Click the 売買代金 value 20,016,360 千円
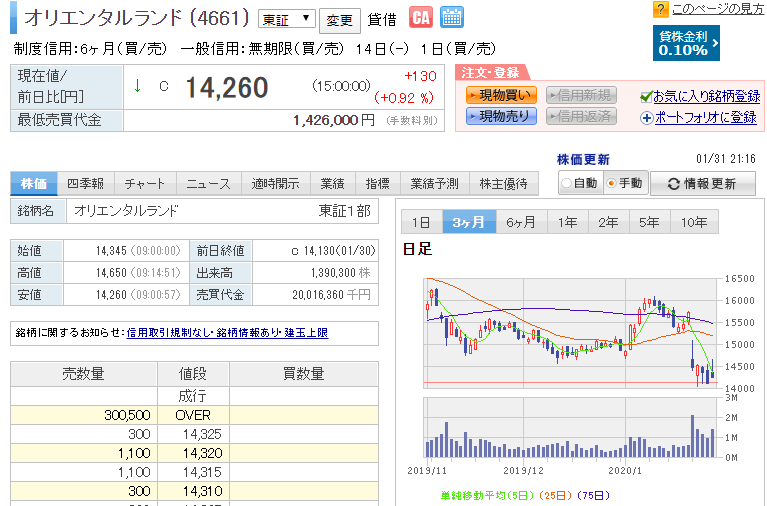The height and width of the screenshot is (506, 767). tap(331, 295)
